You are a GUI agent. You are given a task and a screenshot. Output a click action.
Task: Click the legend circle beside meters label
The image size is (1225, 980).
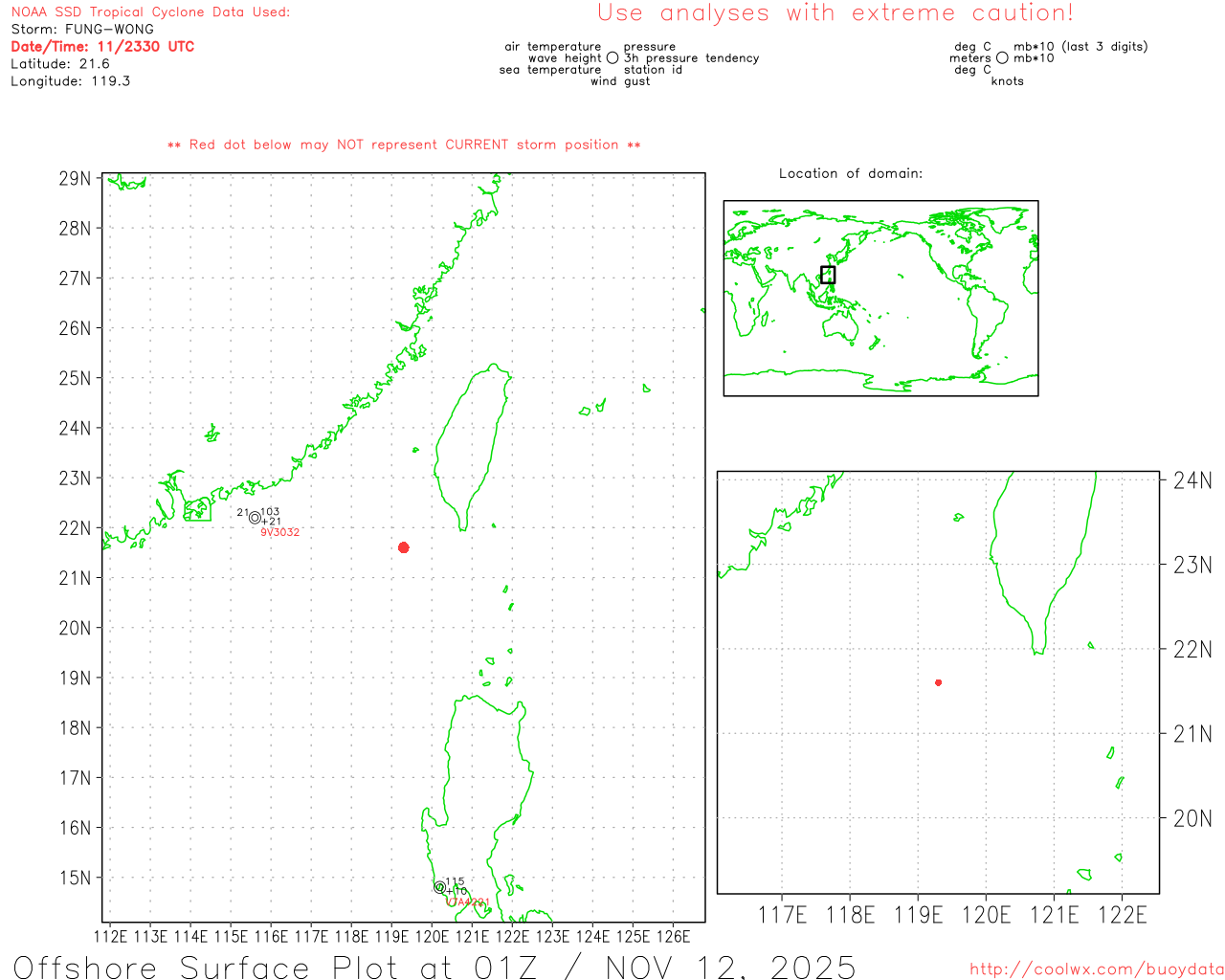(1002, 58)
